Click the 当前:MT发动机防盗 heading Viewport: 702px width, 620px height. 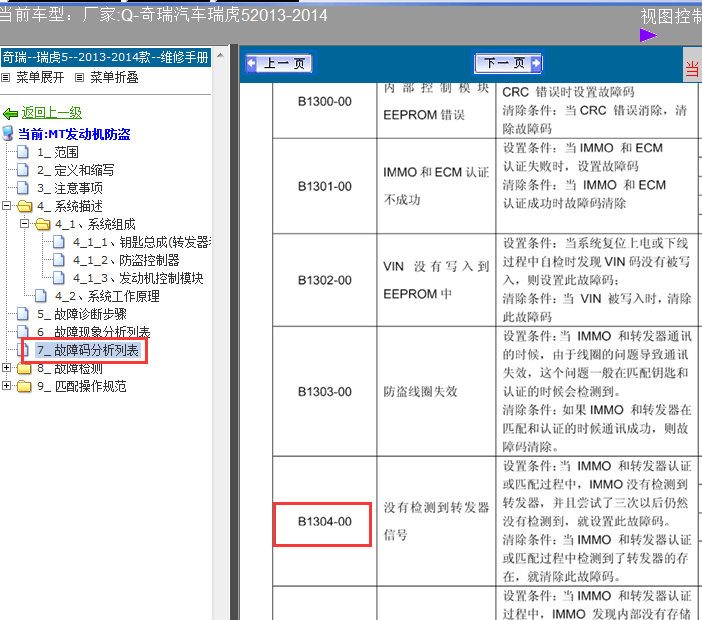click(x=74, y=134)
